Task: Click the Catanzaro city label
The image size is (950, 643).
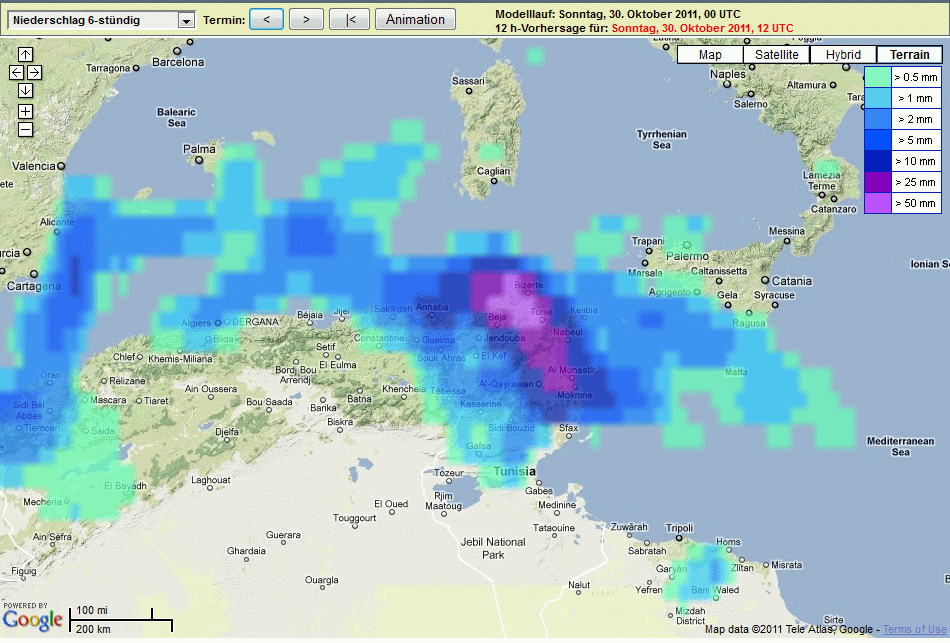Action: click(x=834, y=209)
